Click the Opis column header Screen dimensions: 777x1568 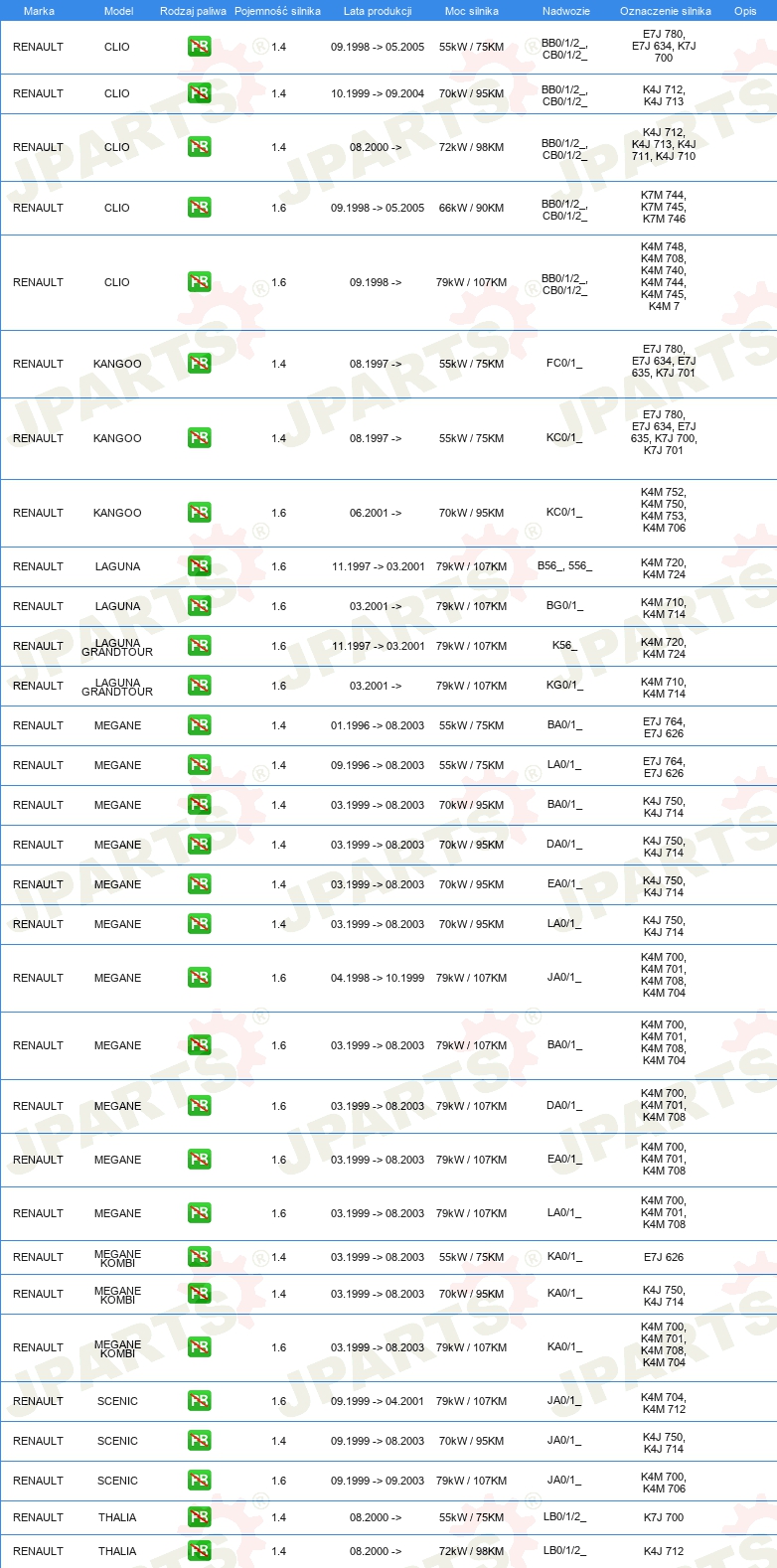pos(745,11)
